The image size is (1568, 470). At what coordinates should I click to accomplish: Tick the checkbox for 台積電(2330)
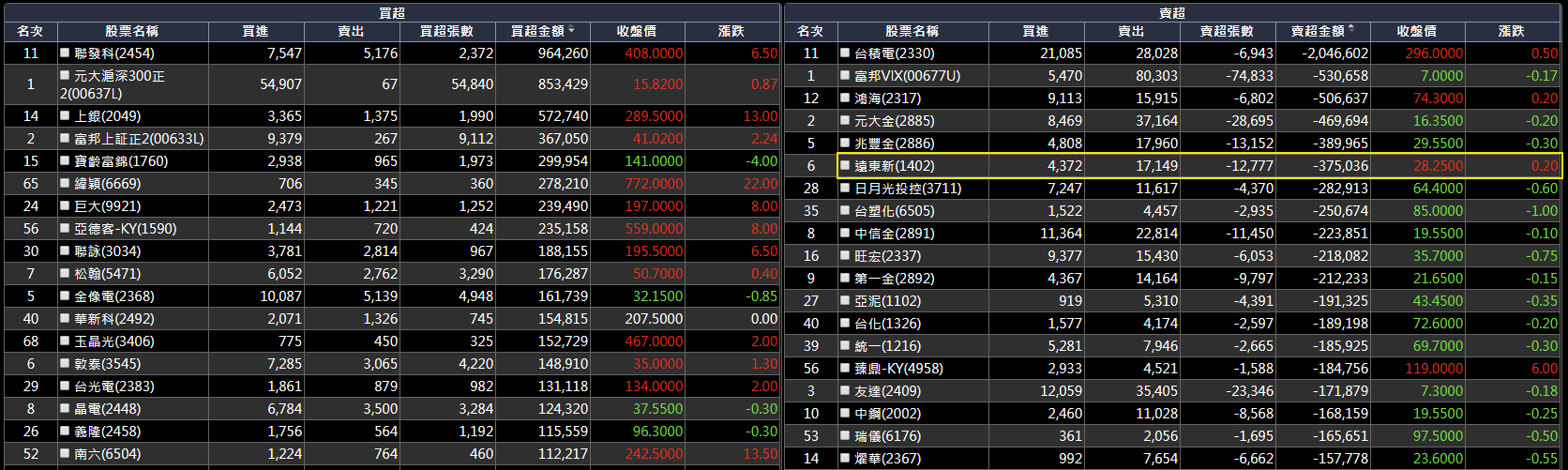pos(845,53)
